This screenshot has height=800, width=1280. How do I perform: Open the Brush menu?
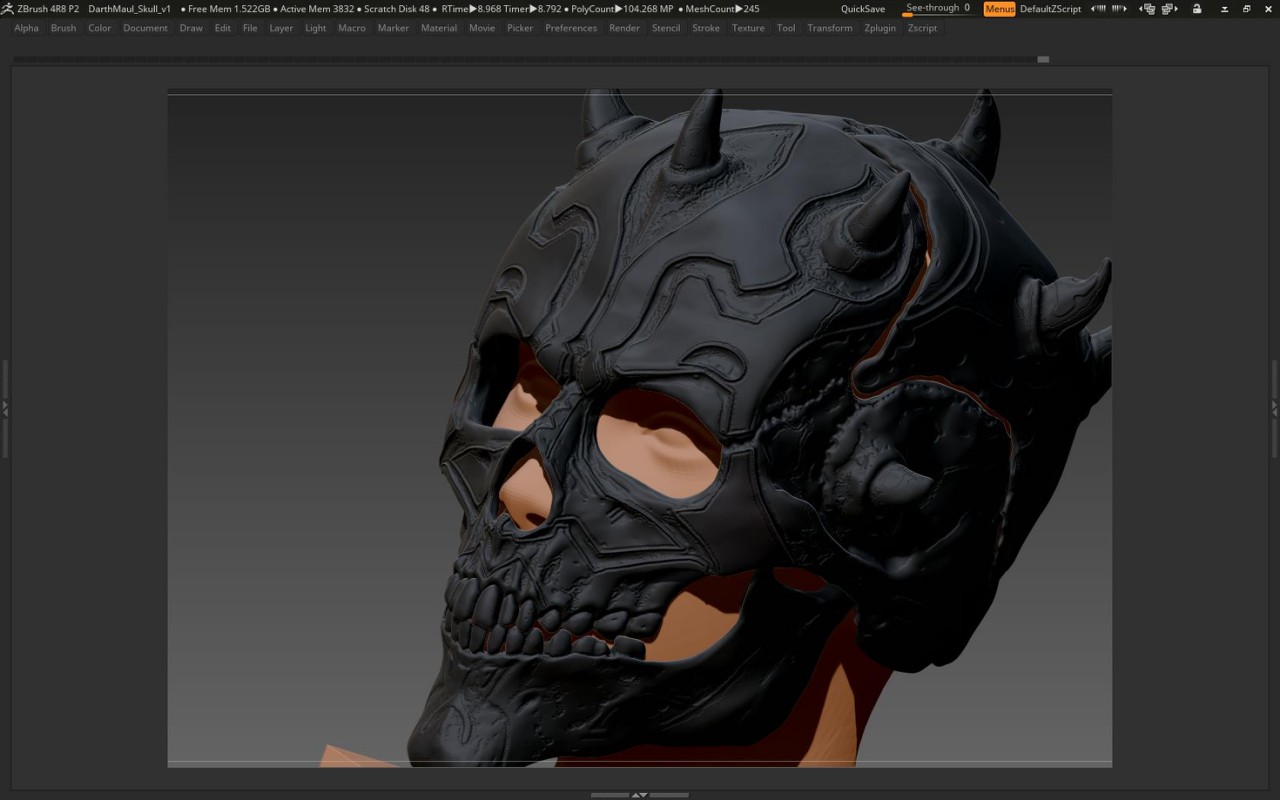coord(63,28)
